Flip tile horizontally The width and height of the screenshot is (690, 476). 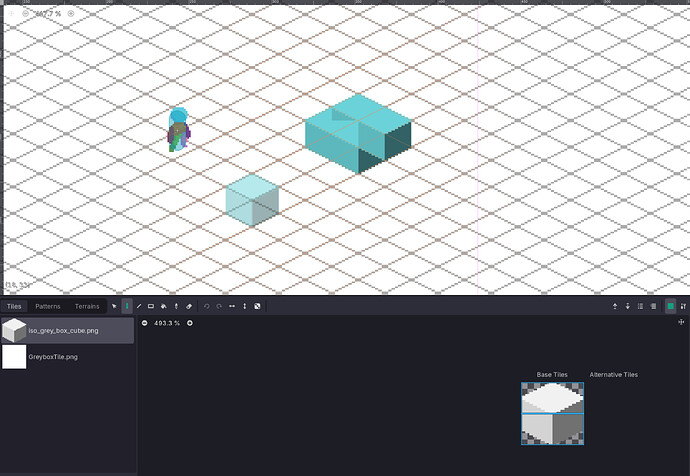(x=232, y=306)
